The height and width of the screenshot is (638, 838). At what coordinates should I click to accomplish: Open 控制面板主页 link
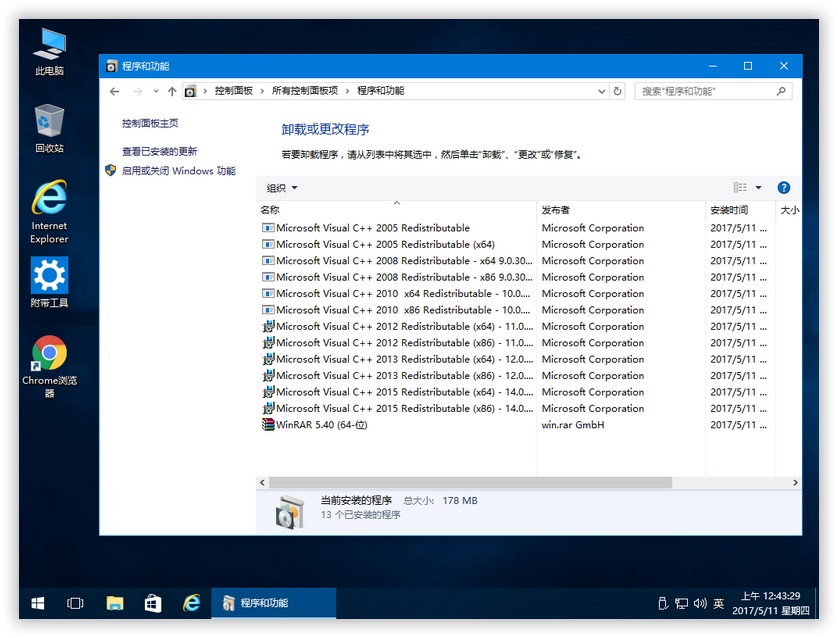(150, 123)
